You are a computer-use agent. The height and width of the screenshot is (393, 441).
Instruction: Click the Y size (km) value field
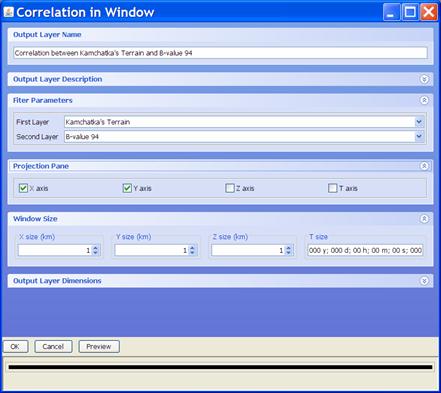(x=152, y=250)
